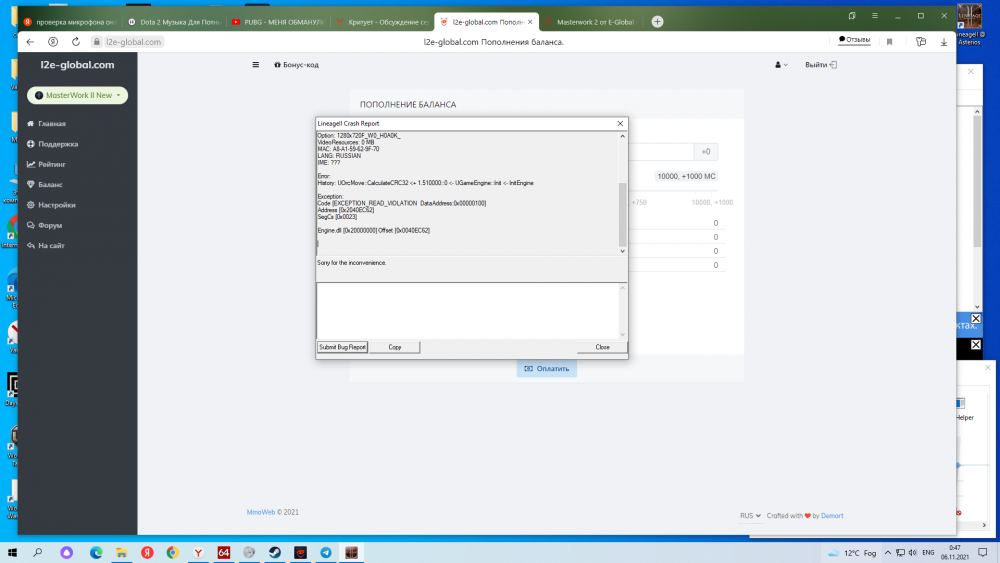Image resolution: width=1000 pixels, height=563 pixels.
Task: Click the hamburger menu icon in page header
Action: click(256, 64)
